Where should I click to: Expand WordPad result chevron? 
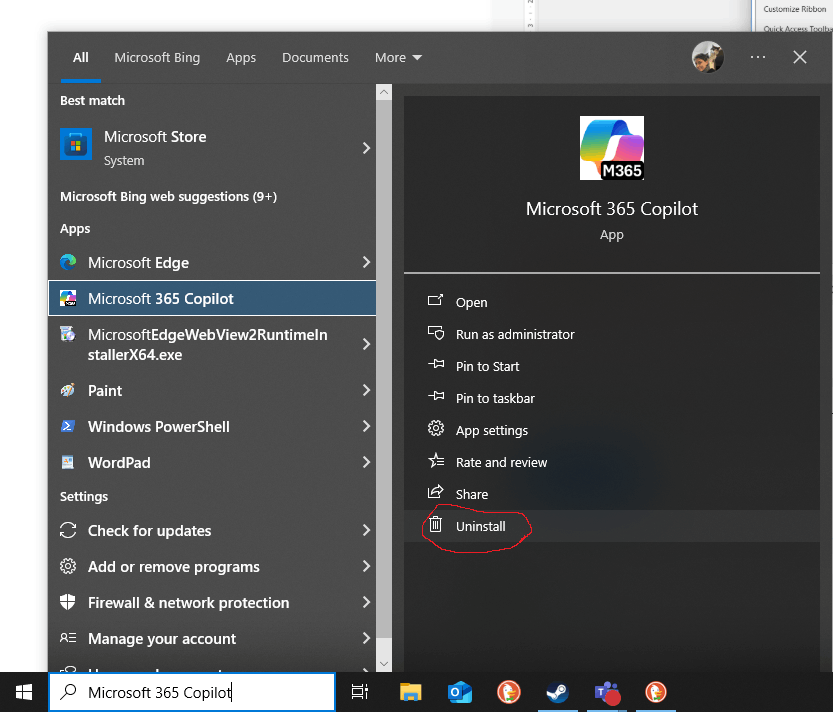pyautogui.click(x=366, y=462)
